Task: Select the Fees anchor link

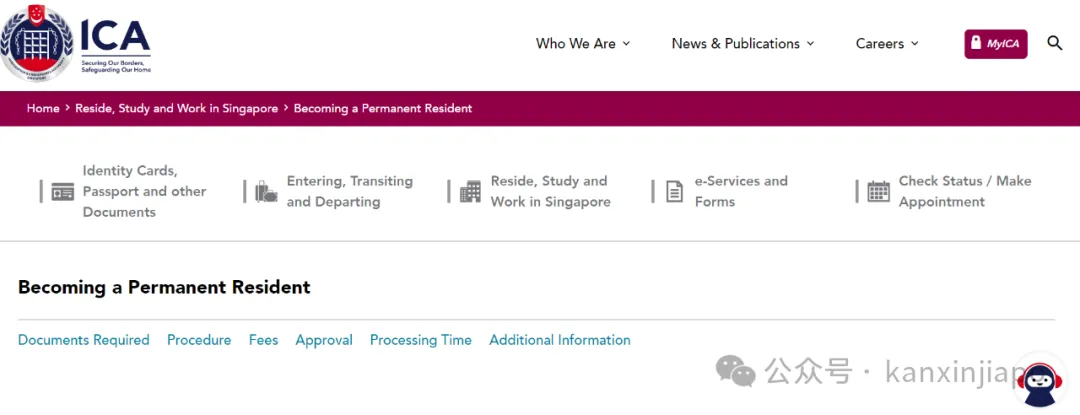Action: 263,340
